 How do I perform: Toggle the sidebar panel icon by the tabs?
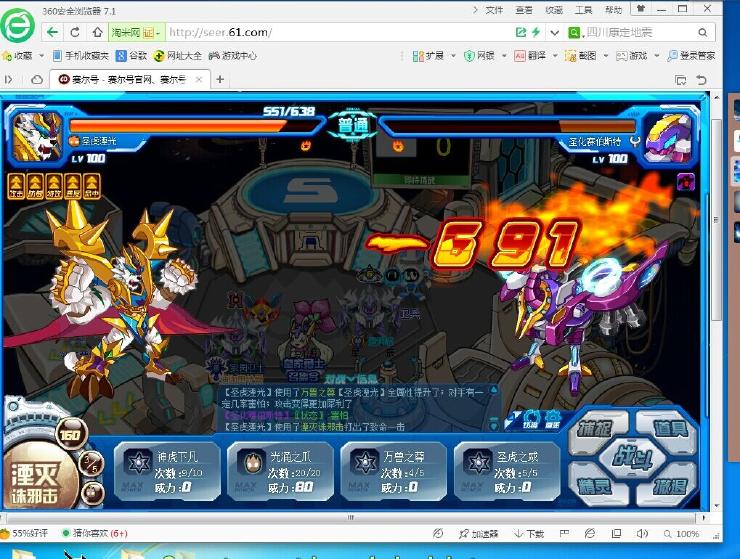click(8, 80)
